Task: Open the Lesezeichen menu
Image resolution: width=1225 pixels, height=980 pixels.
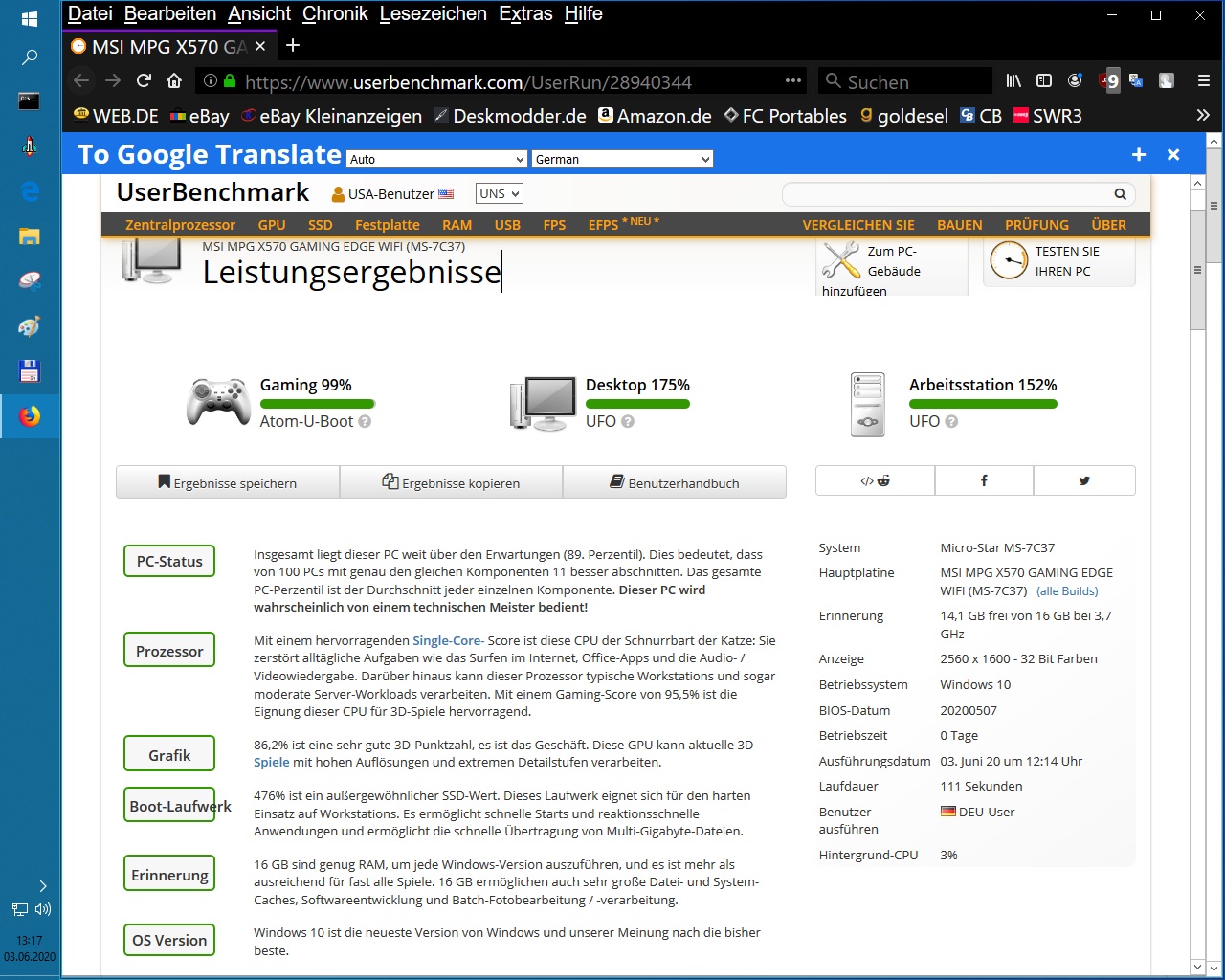Action: point(433,13)
